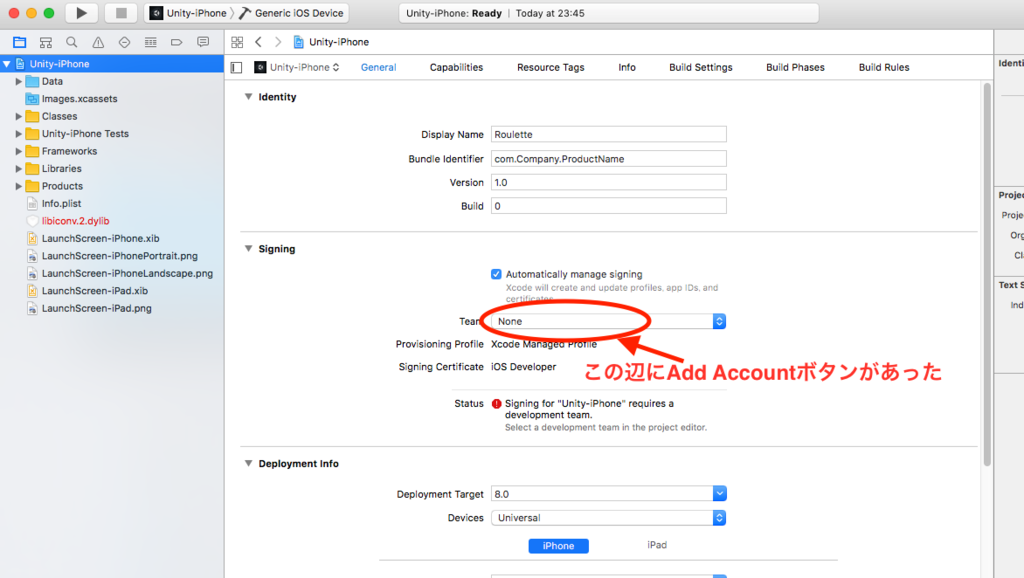Collapse the Deployment Info section
Viewport: 1024px width, 578px height.
coord(248,464)
